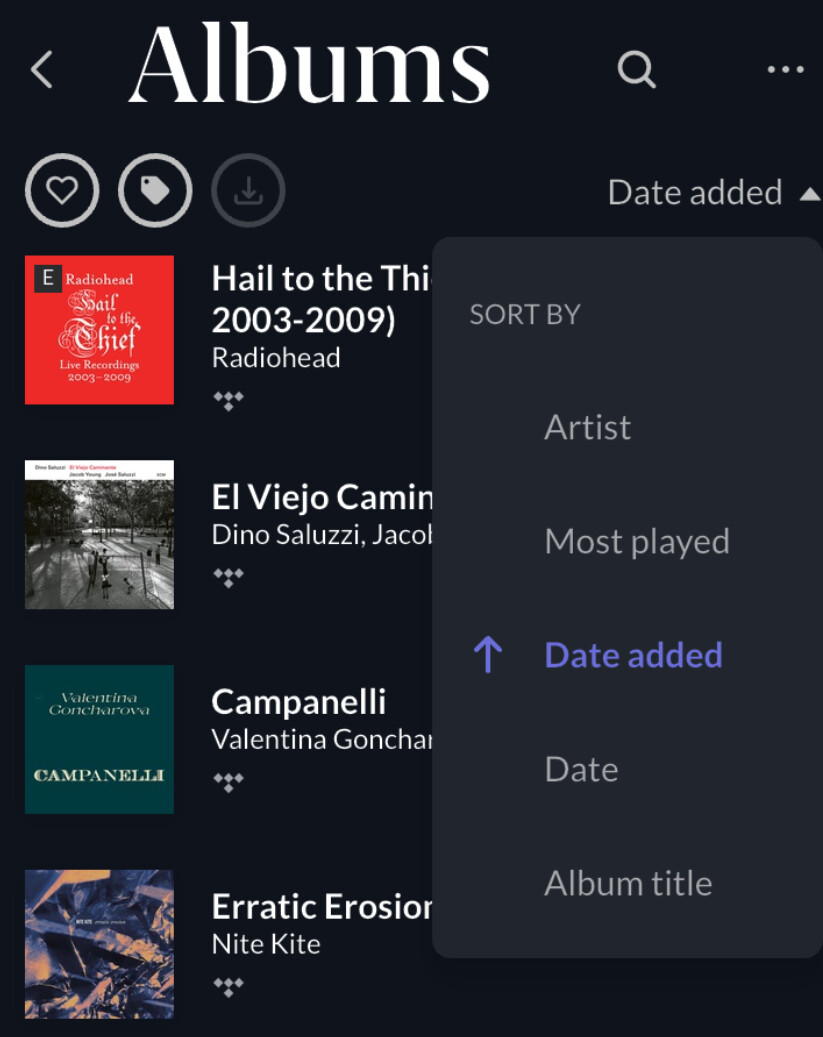Click the triangle beside Date added
823x1037 pixels.
click(810, 194)
